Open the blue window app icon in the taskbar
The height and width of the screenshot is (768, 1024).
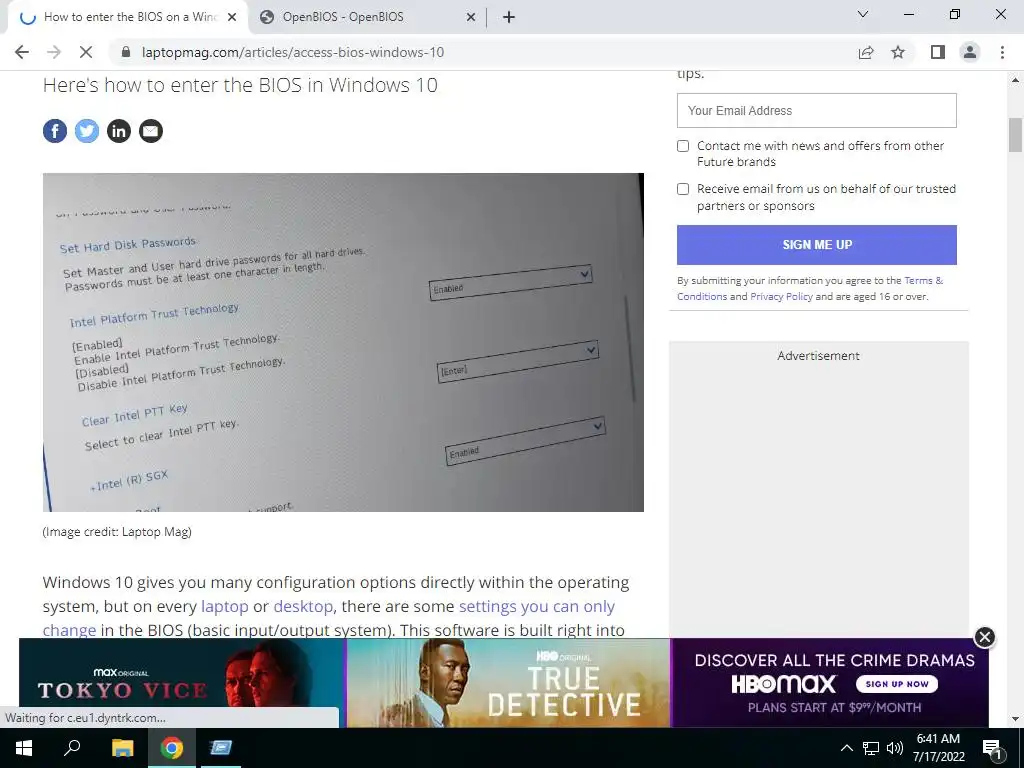(221, 748)
